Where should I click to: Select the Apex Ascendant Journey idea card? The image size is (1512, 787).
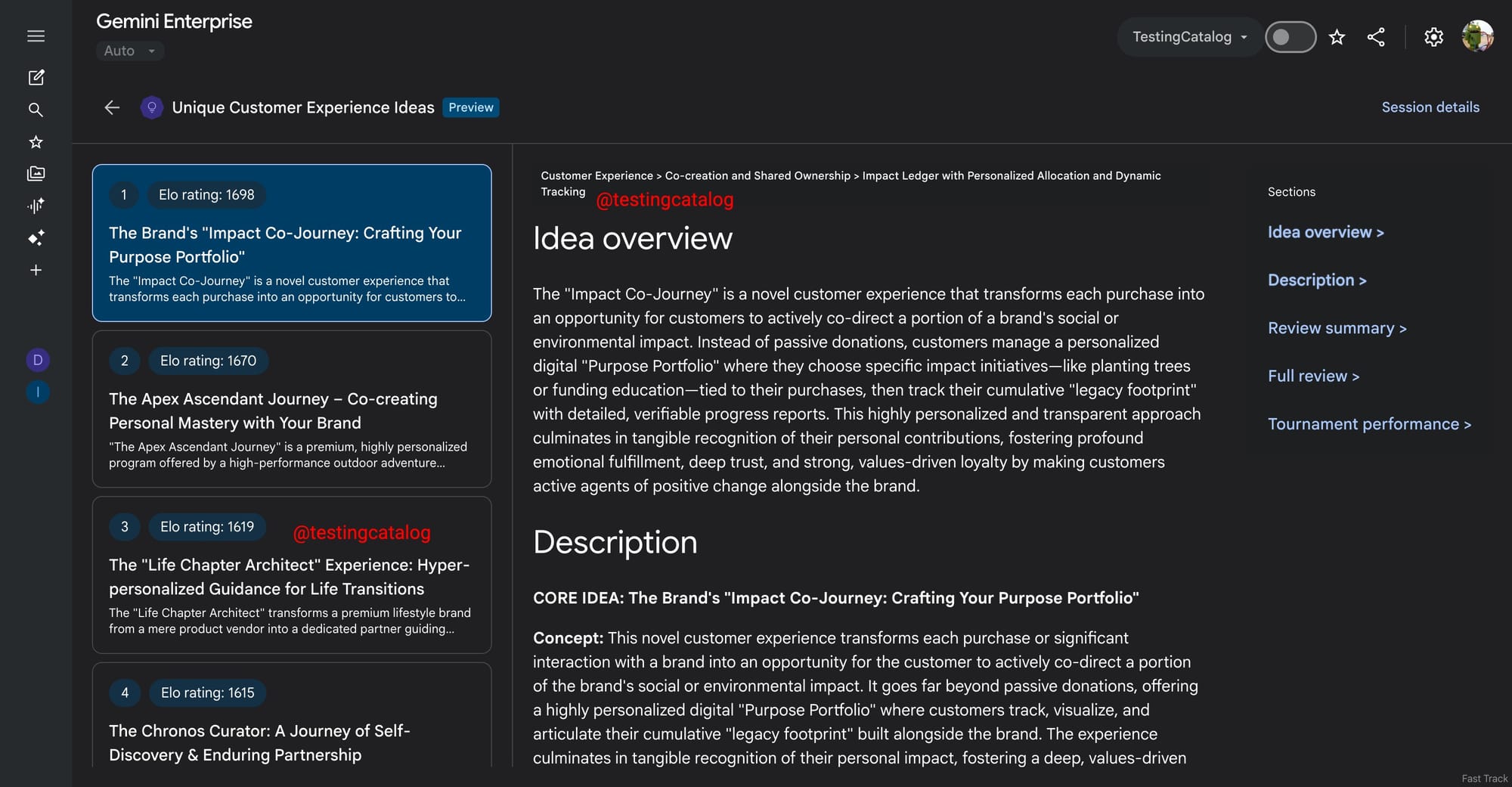coord(292,409)
